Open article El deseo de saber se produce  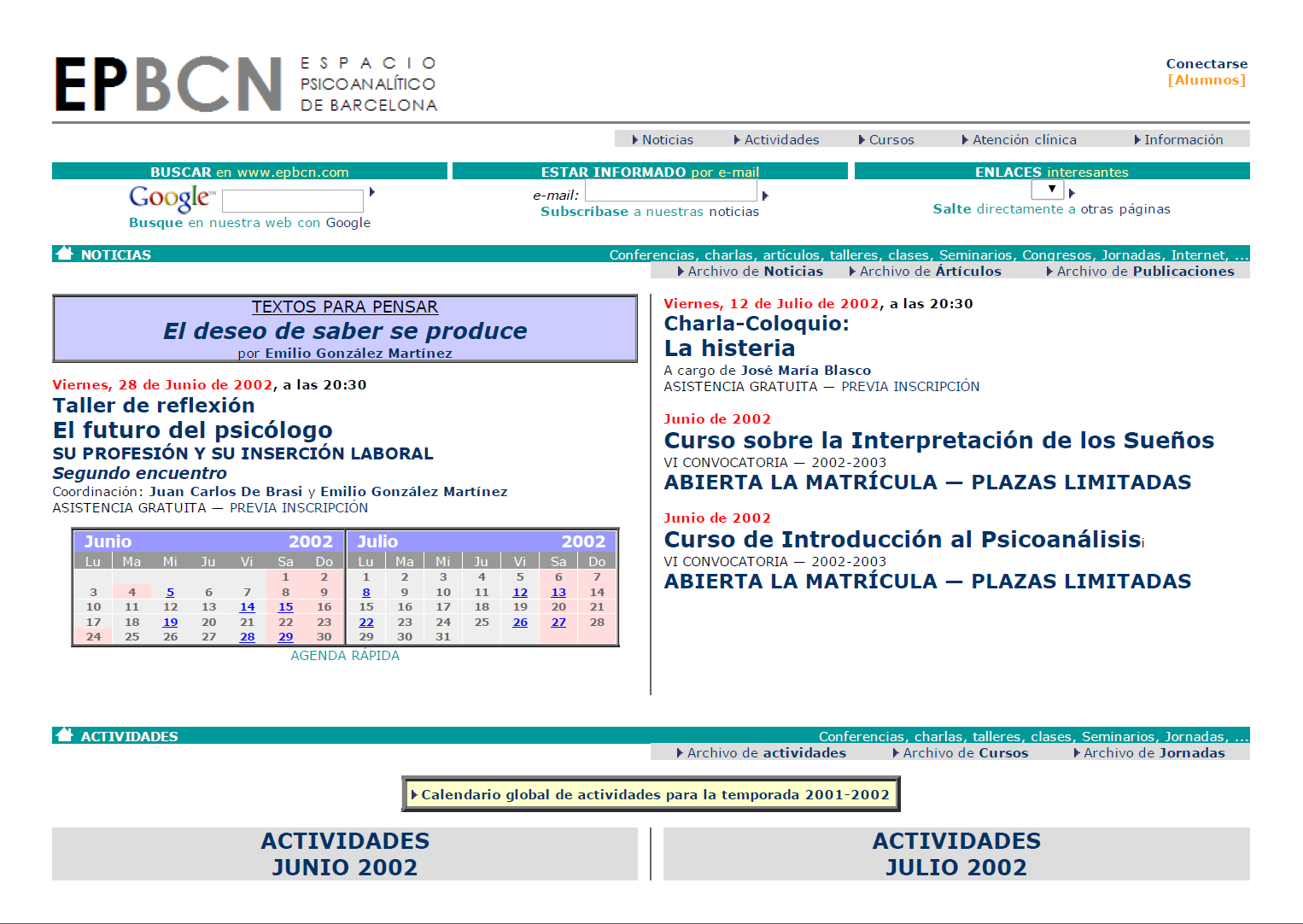click(x=345, y=330)
